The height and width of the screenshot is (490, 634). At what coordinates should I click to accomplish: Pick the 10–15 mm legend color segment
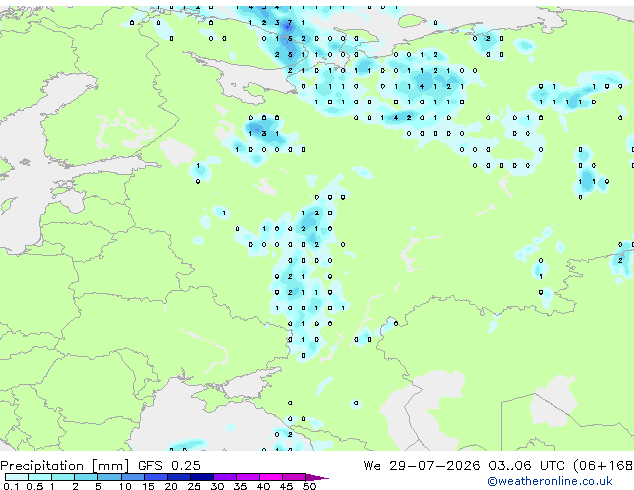coord(133,477)
